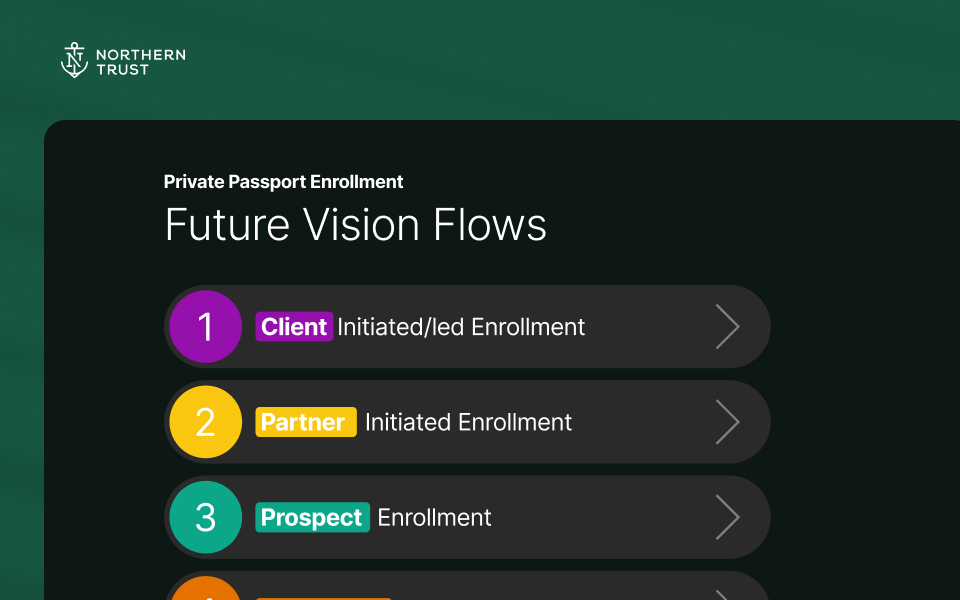960x600 pixels.
Task: Click the "Private Passport Enrollment" subtitle
Action: 283,182
